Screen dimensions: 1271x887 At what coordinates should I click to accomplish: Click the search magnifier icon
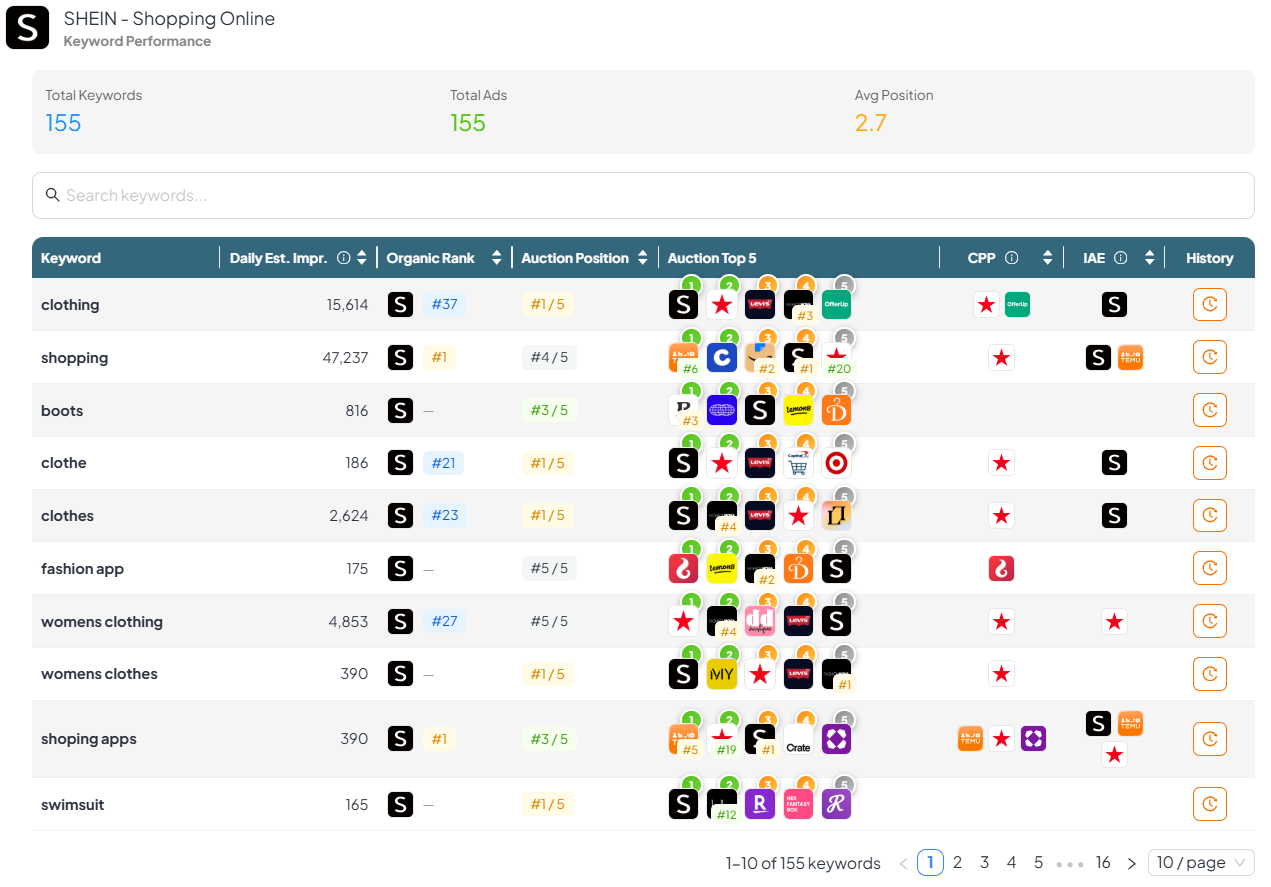tap(53, 195)
